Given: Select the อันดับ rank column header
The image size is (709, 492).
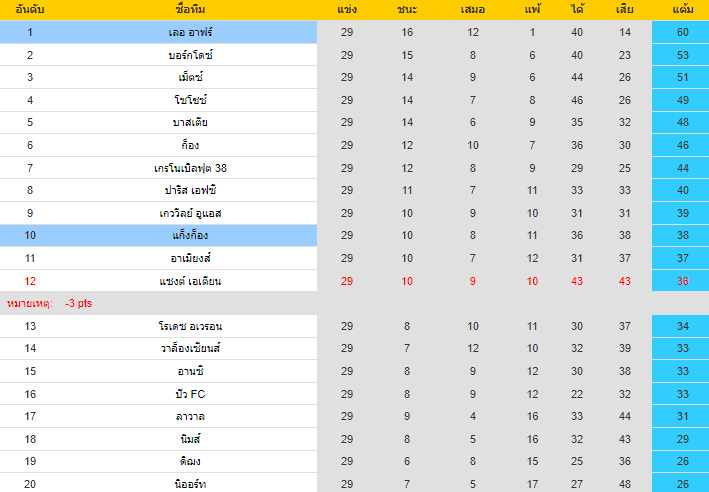Looking at the screenshot, I should point(30,10).
